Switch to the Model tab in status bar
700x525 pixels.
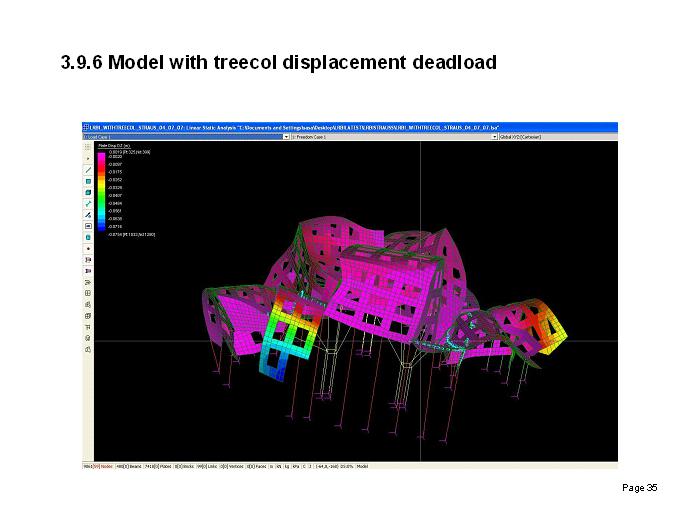coord(364,465)
